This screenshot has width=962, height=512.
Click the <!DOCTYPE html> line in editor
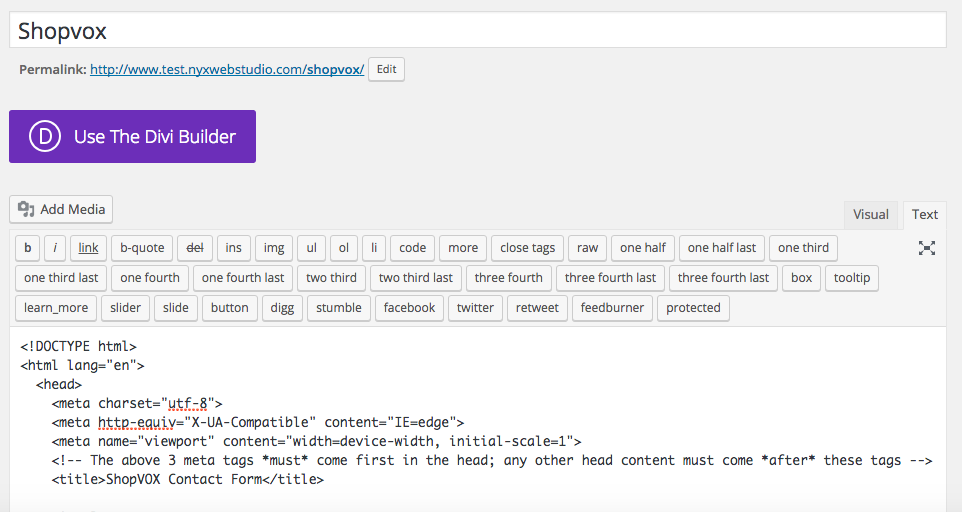(79, 346)
